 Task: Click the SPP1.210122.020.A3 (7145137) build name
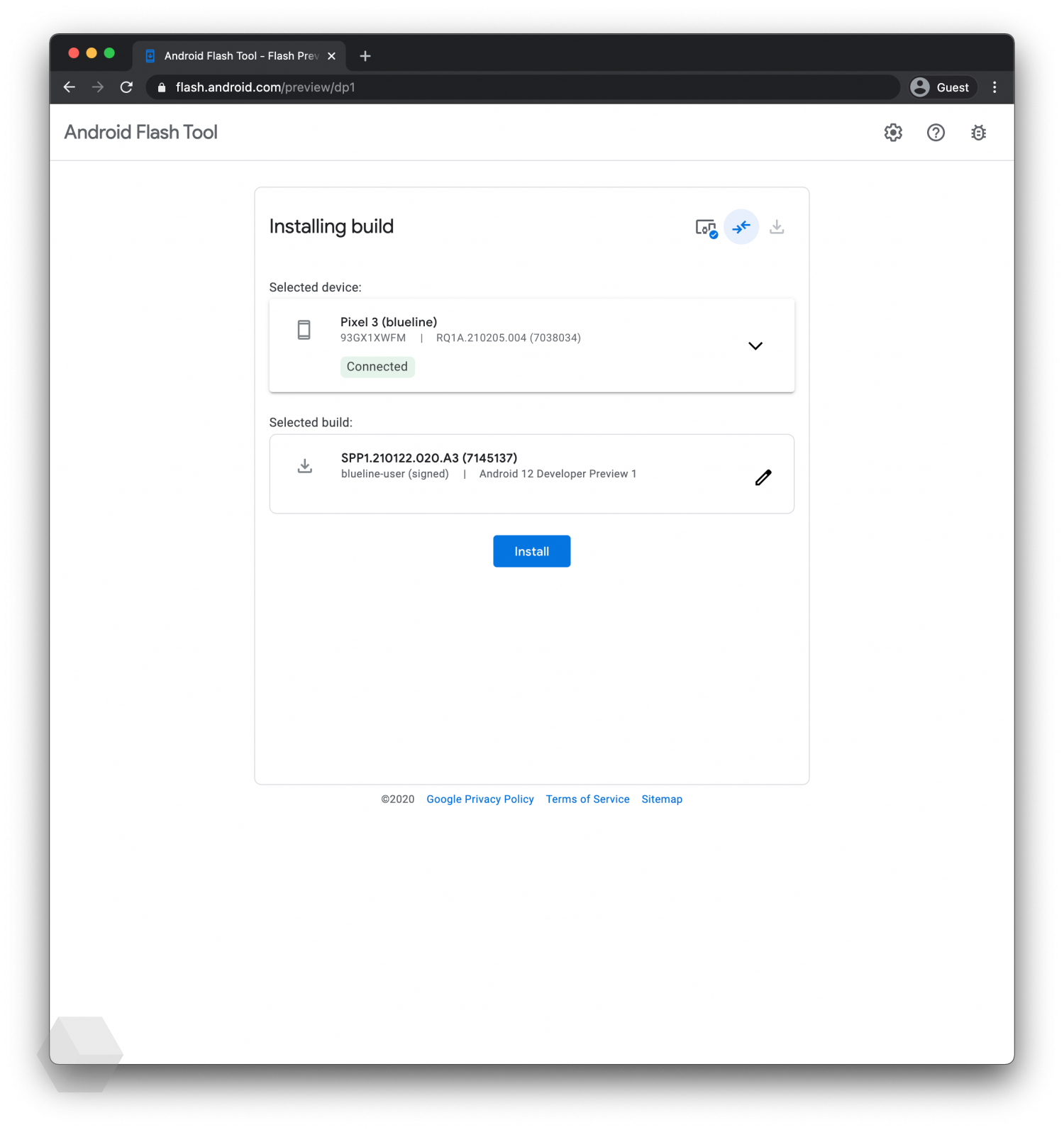tap(429, 458)
